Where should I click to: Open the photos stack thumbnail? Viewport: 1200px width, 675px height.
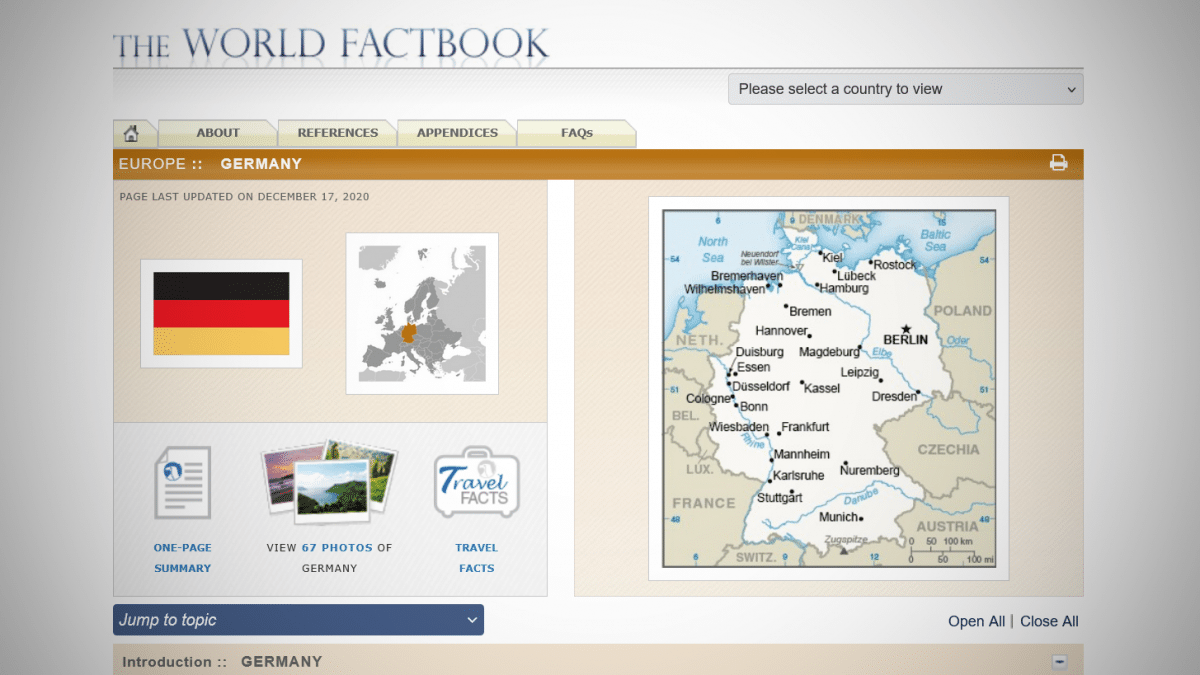pyautogui.click(x=329, y=483)
